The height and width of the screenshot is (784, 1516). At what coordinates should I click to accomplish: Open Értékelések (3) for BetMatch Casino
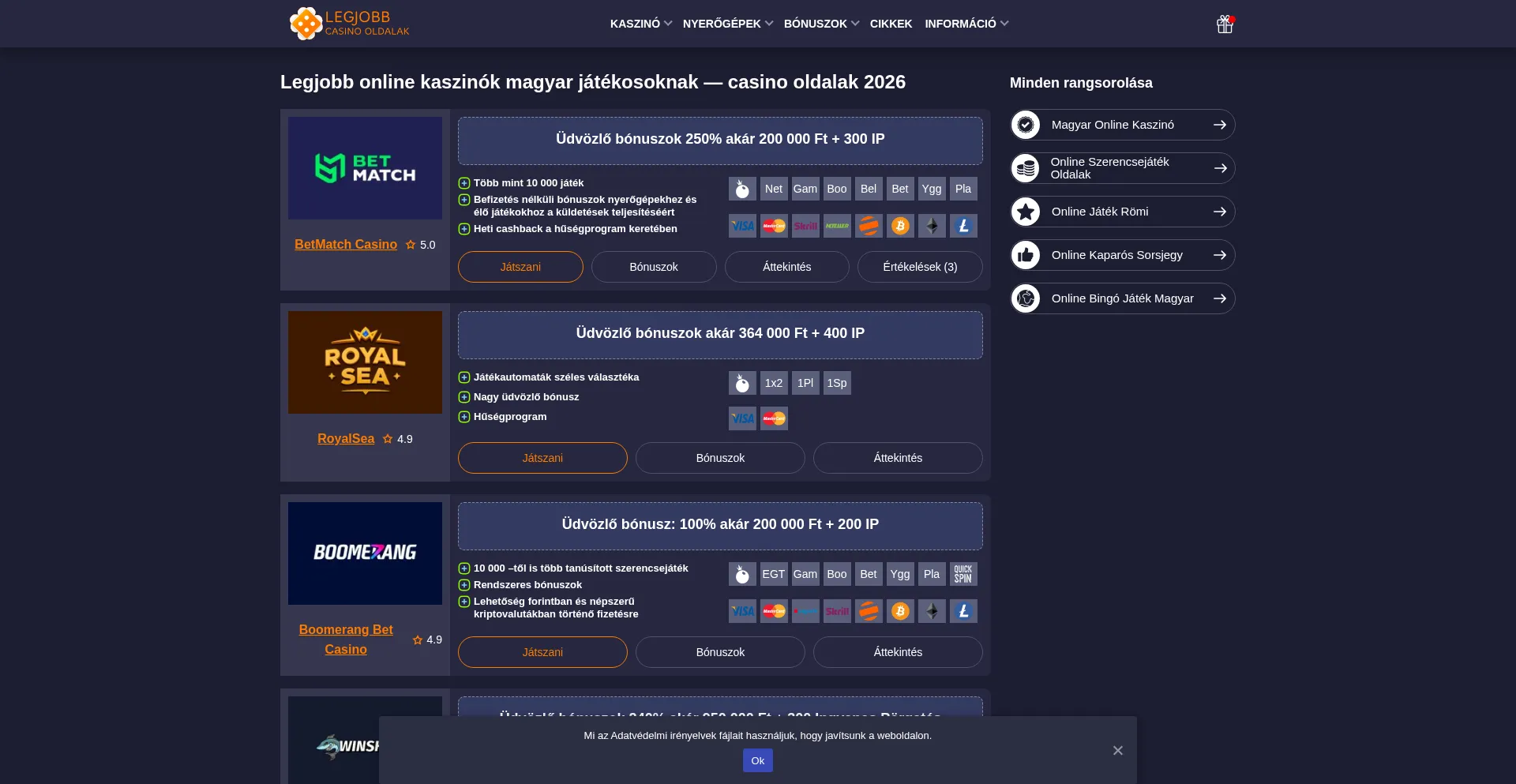tap(920, 267)
